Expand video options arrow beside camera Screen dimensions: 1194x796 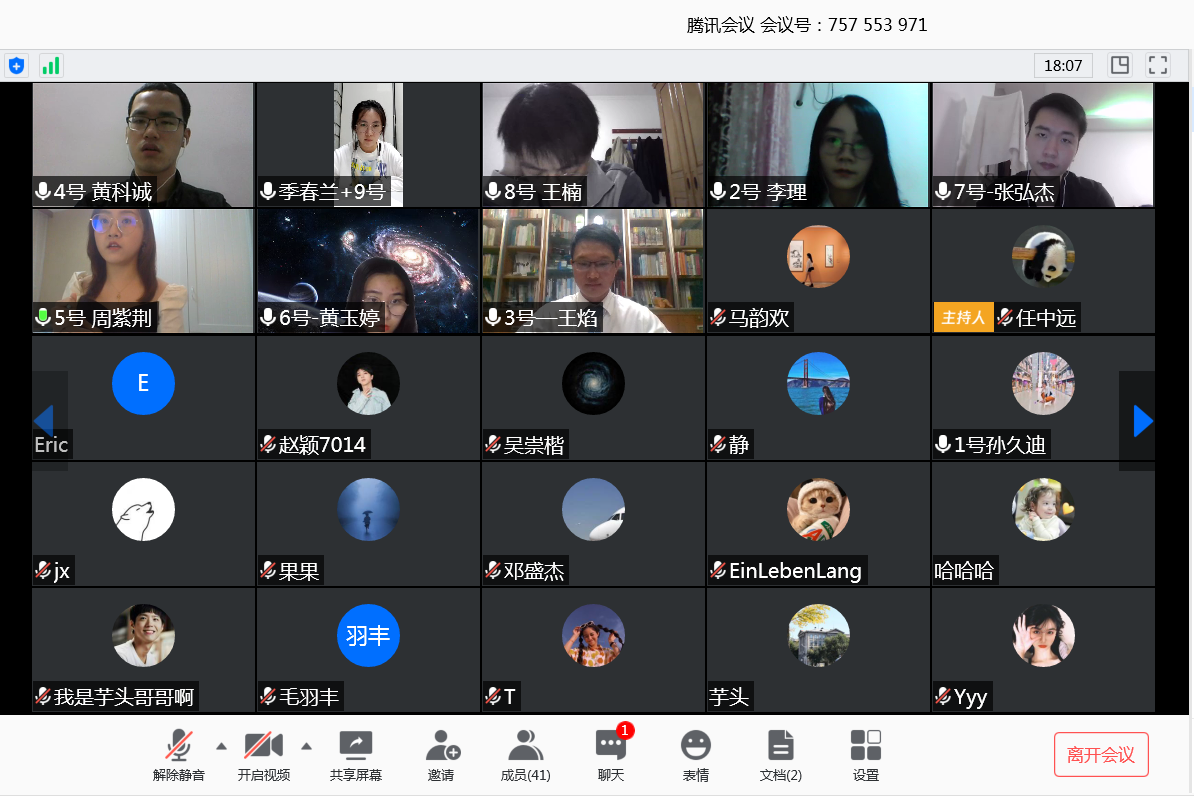[306, 746]
